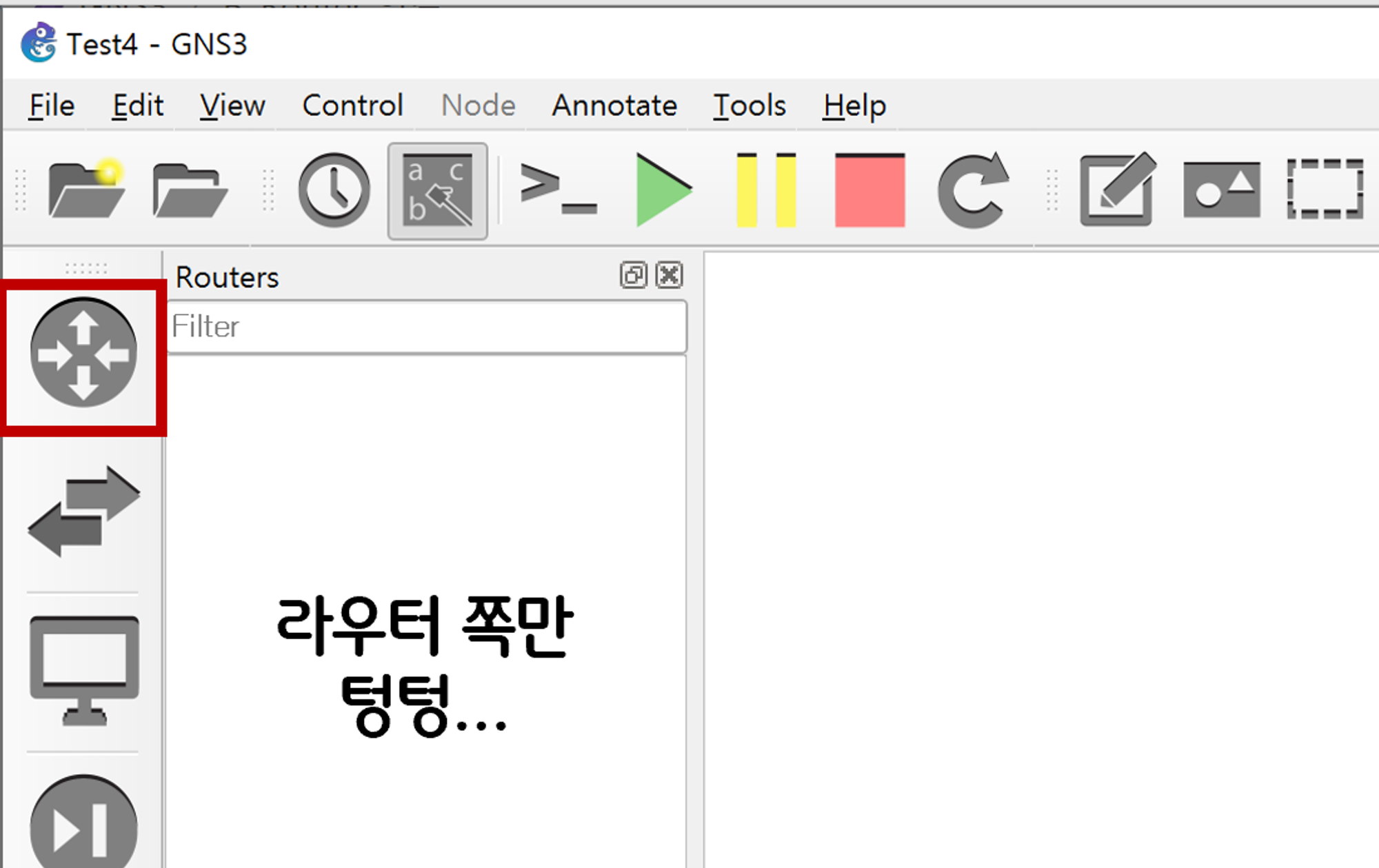Stop all nodes with red square button
The image size is (1379, 868).
click(870, 190)
